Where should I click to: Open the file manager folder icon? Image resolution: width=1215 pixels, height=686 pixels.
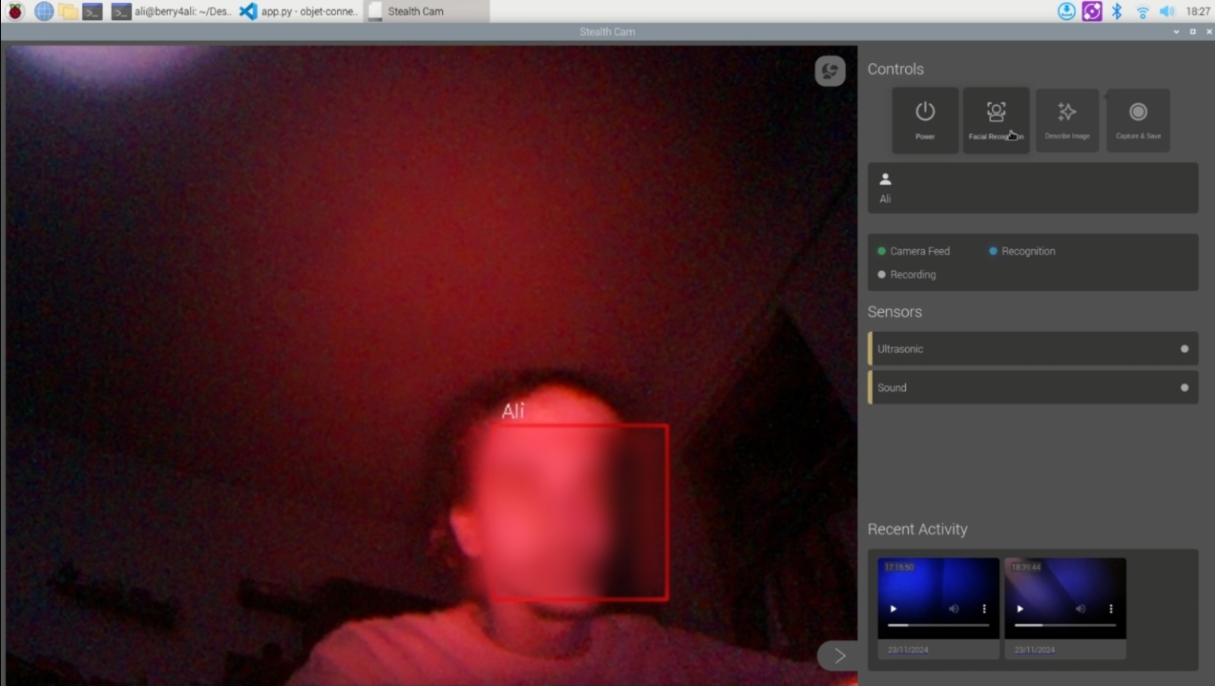[x=68, y=11]
